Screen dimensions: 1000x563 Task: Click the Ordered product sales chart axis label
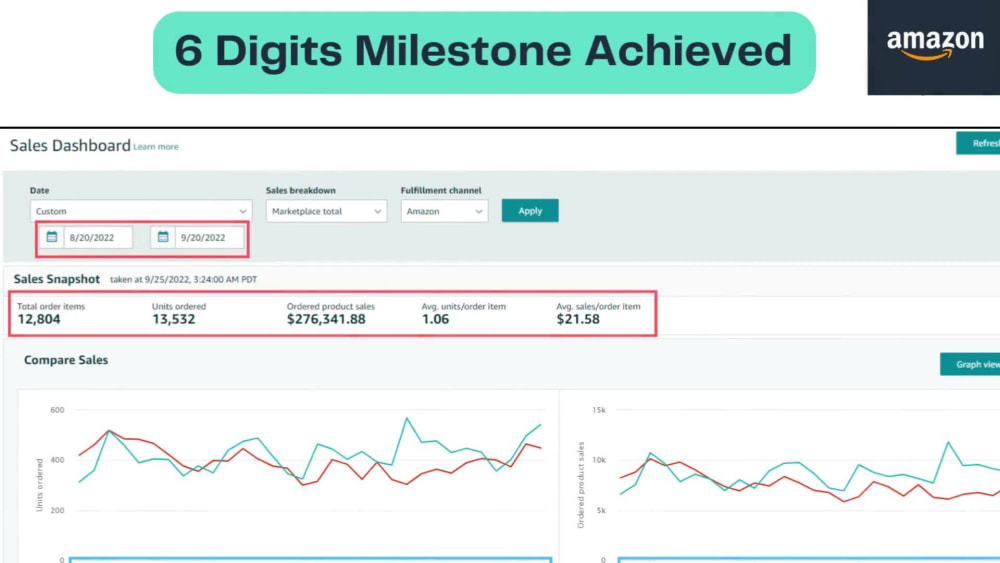pos(580,485)
